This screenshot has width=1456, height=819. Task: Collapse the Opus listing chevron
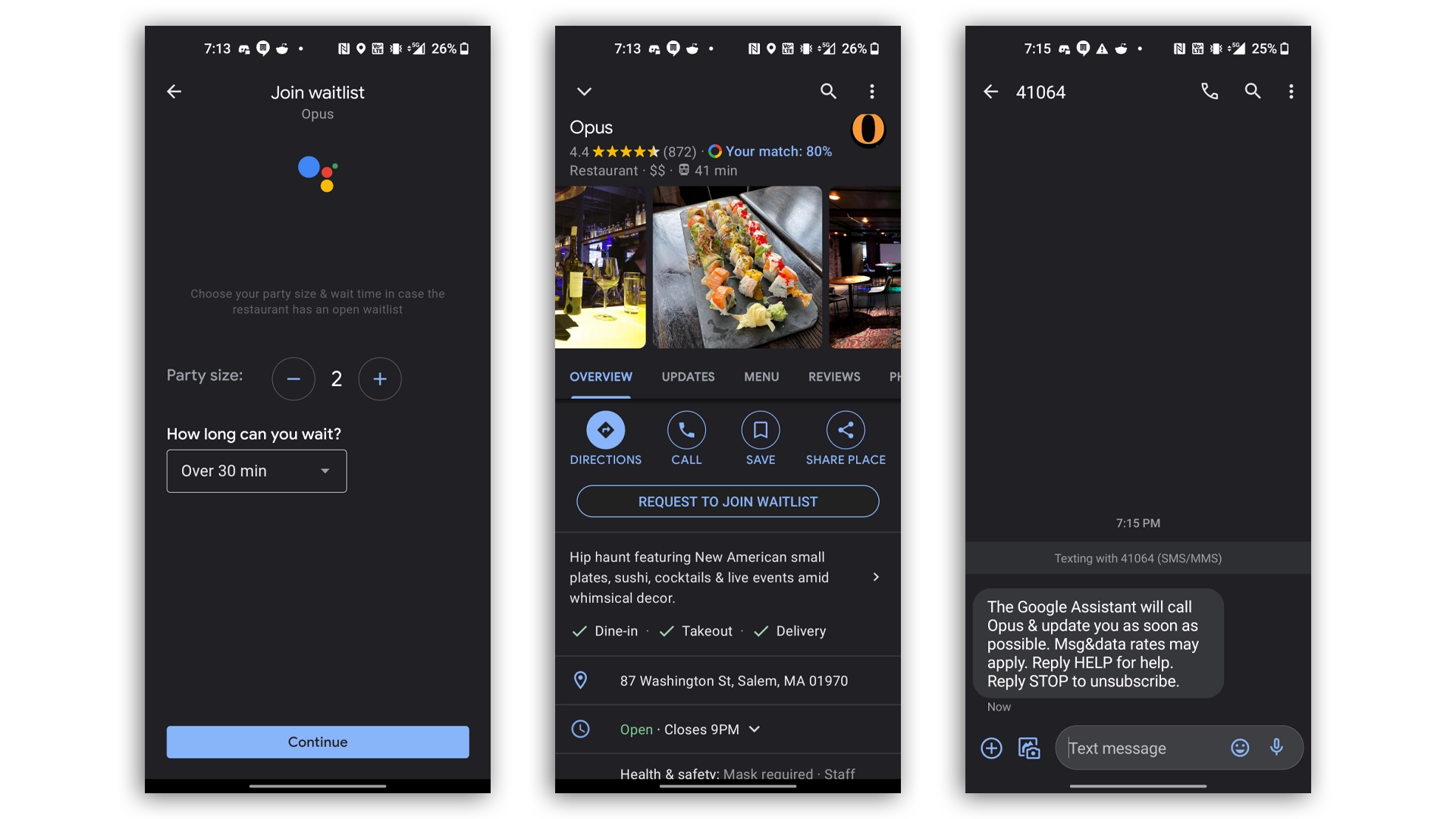[585, 91]
